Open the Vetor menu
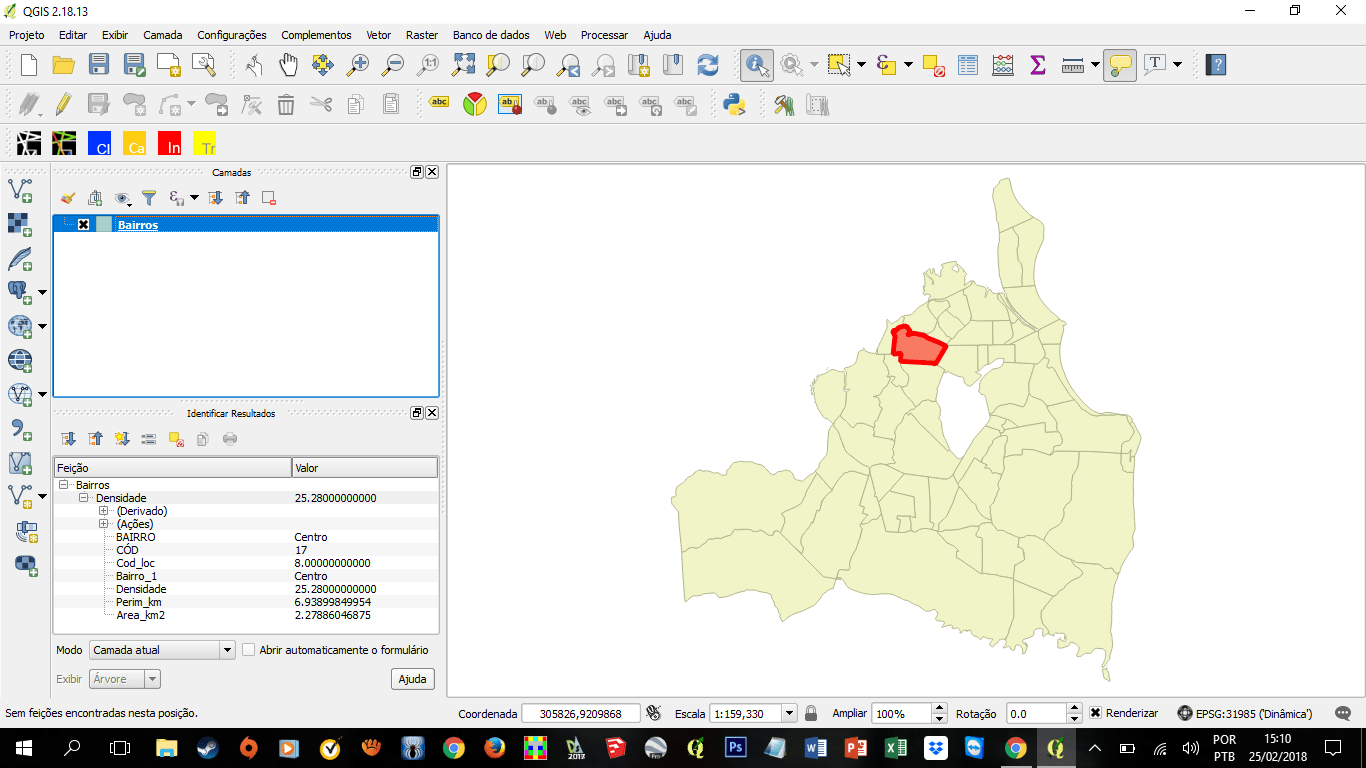 378,35
